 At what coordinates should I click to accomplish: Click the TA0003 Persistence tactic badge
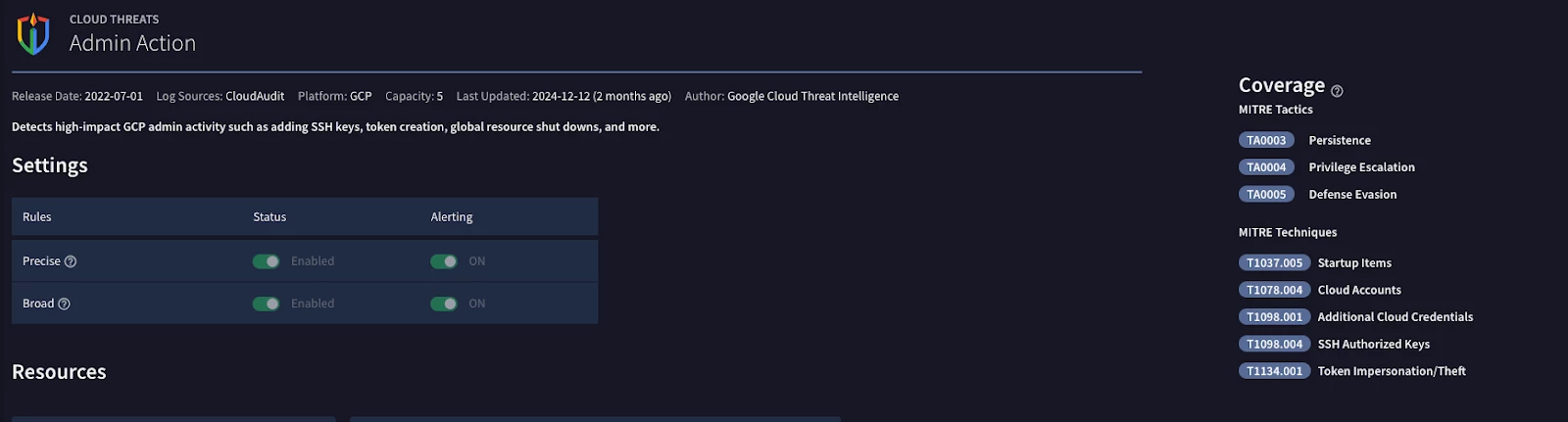pyautogui.click(x=1266, y=140)
